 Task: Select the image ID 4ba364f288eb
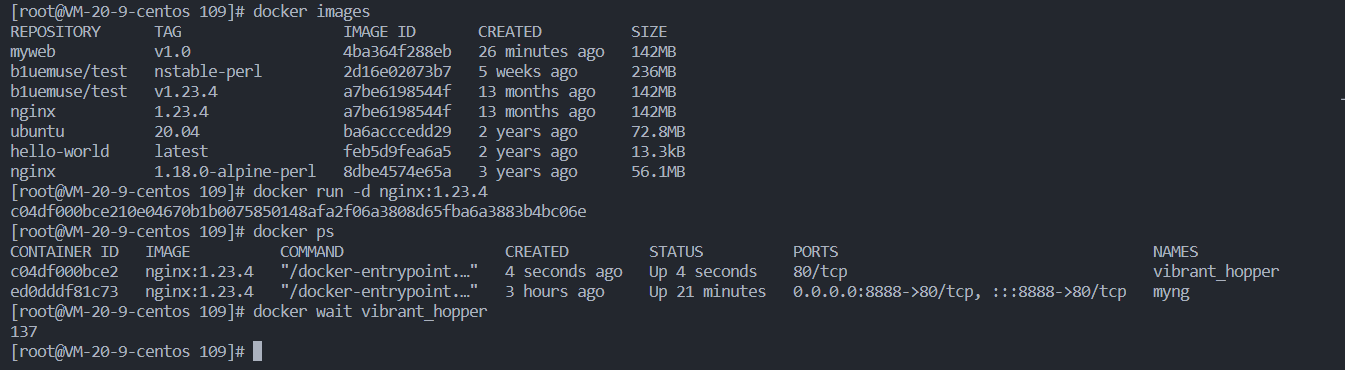pyautogui.click(x=397, y=52)
